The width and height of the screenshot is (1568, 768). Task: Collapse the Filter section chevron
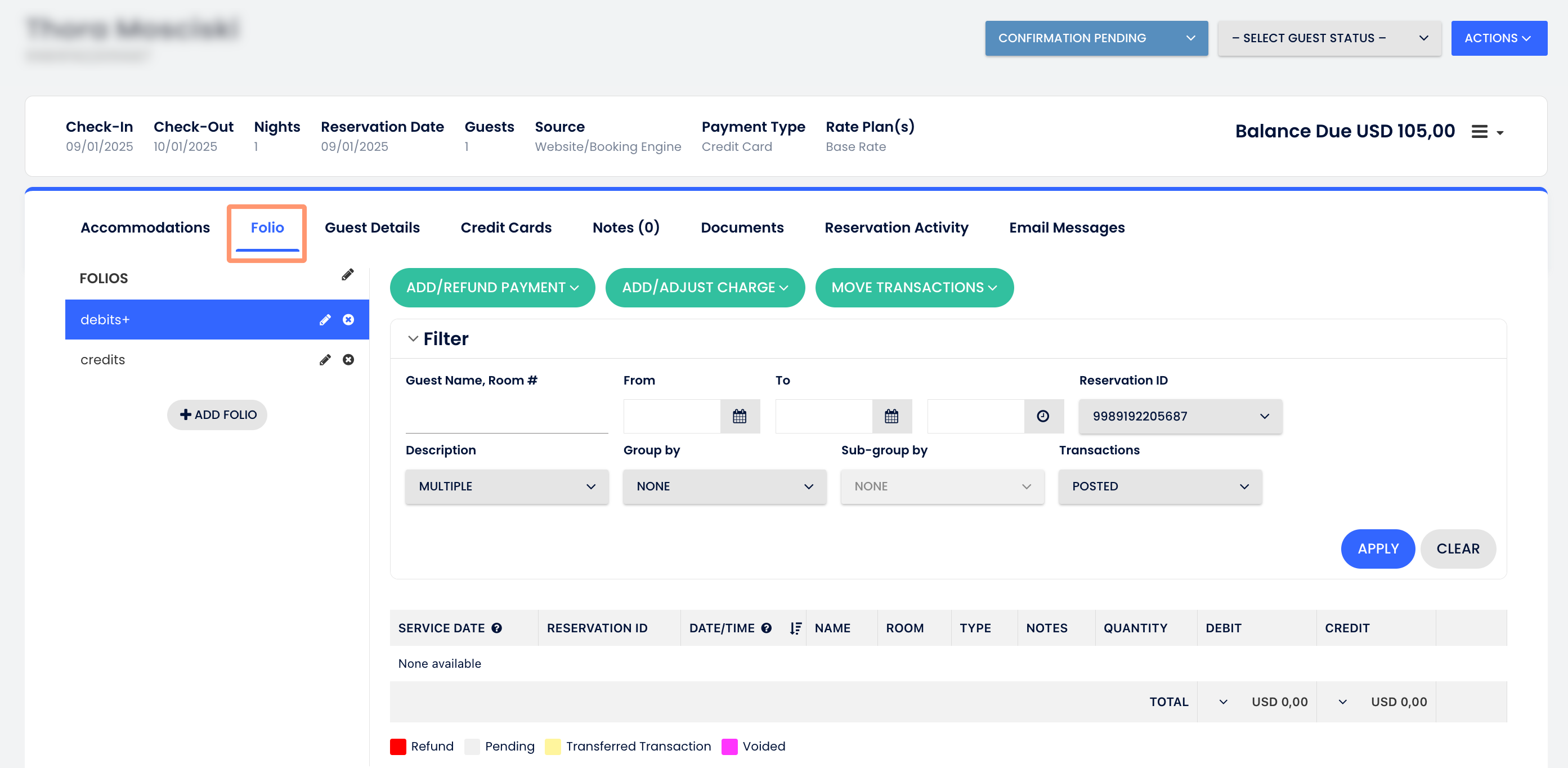pos(413,338)
